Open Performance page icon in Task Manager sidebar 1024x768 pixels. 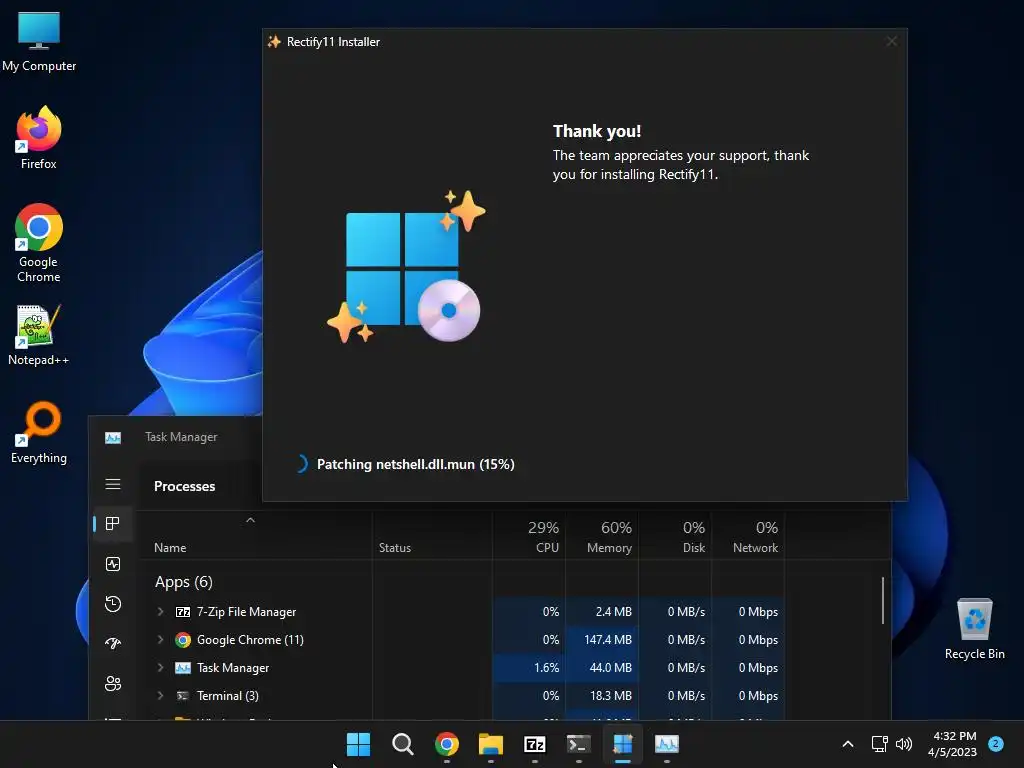point(113,564)
